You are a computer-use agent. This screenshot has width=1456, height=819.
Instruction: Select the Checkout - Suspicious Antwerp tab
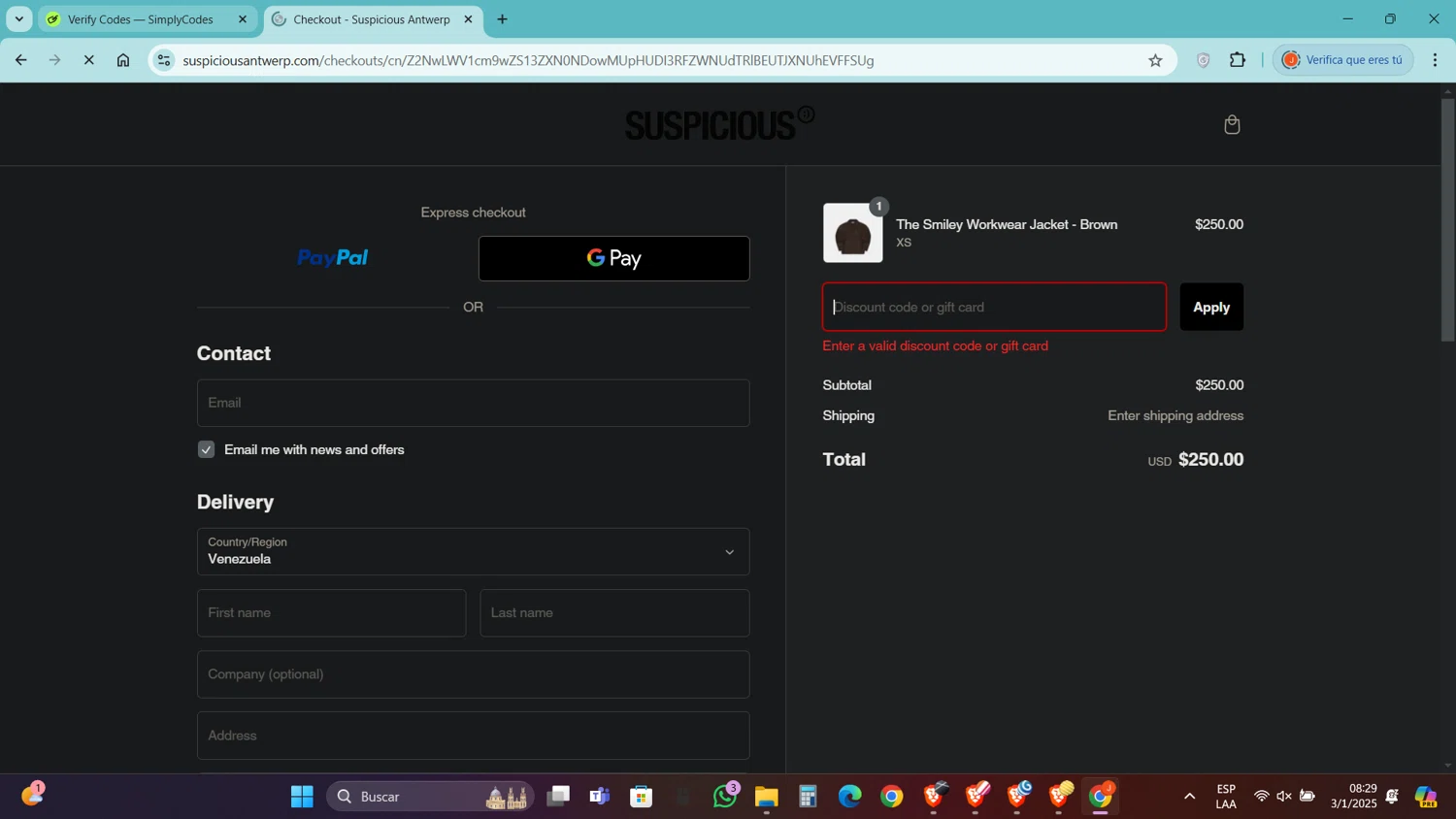373,19
